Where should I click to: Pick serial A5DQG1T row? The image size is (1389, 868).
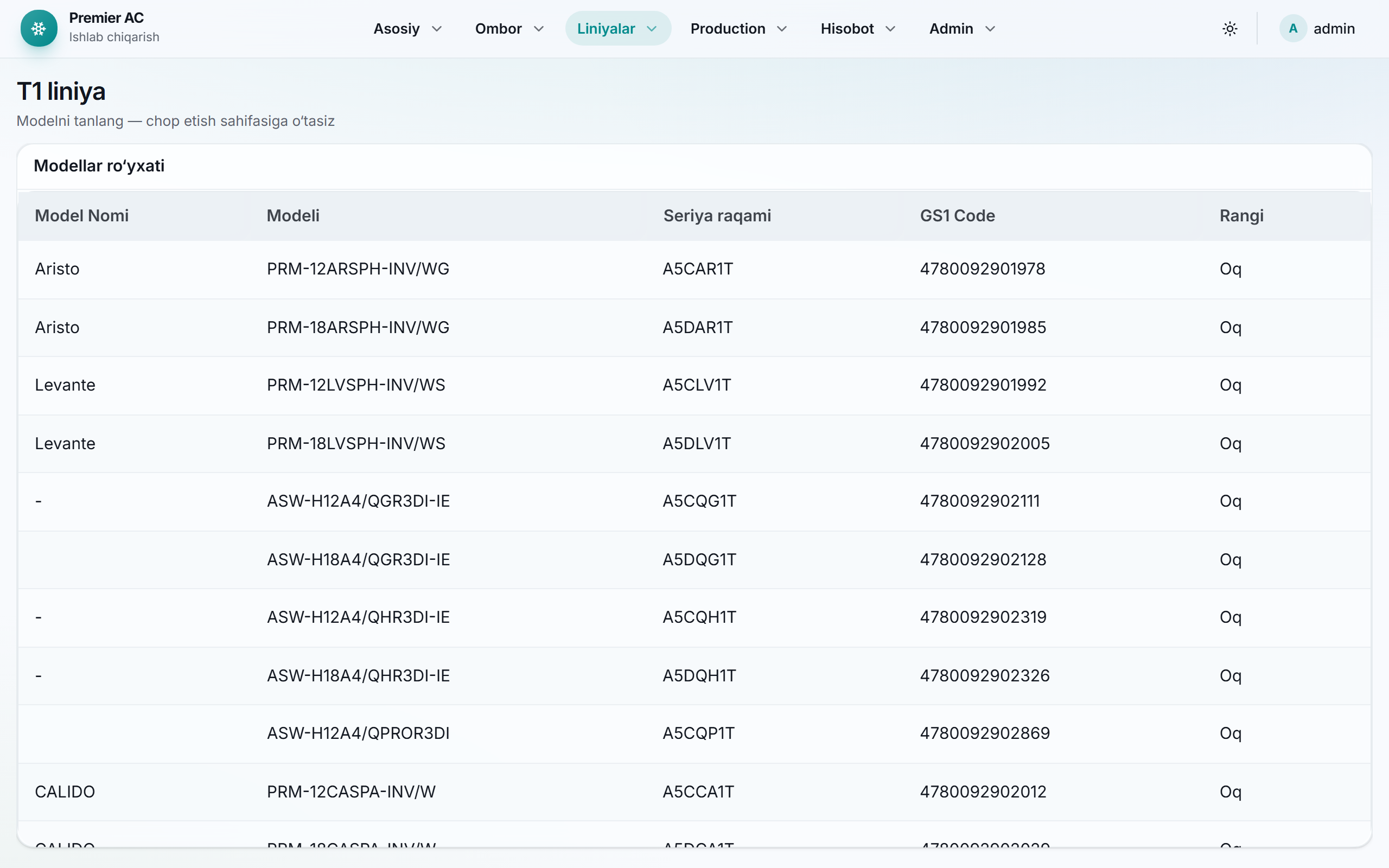[694, 560]
